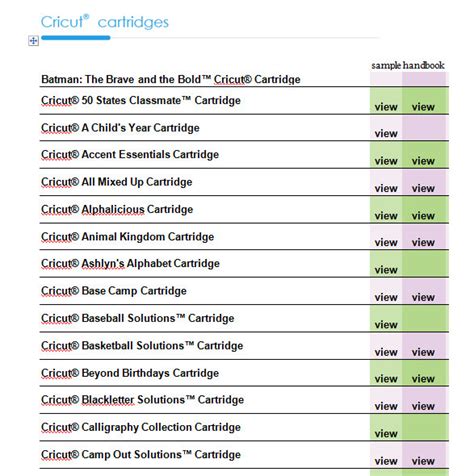The height and width of the screenshot is (476, 474).
Task: View sample for Ashlyn's Alphabet Cartridge
Action: point(386,270)
